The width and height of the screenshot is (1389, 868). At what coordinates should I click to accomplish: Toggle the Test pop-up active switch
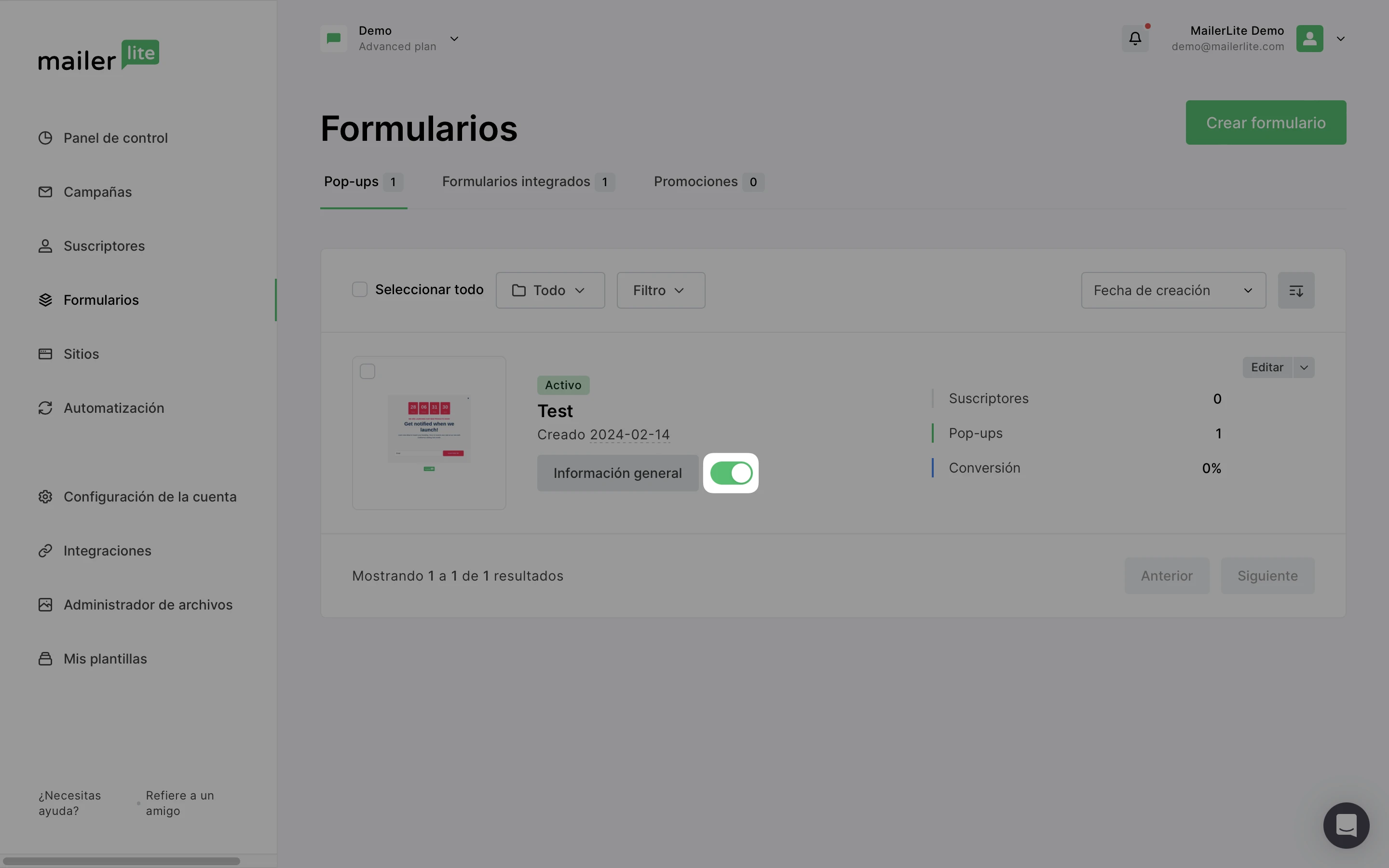point(731,473)
